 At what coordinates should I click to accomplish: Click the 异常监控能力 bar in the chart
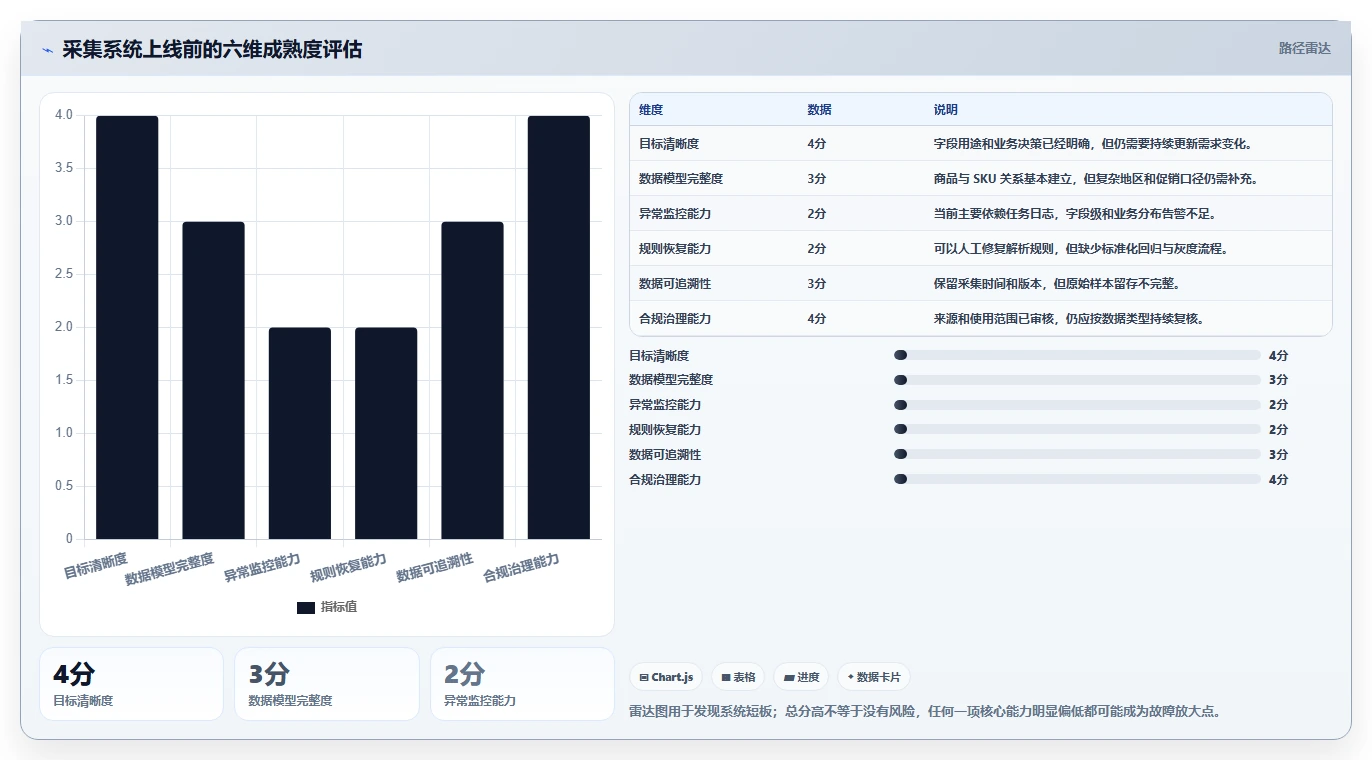click(299, 433)
